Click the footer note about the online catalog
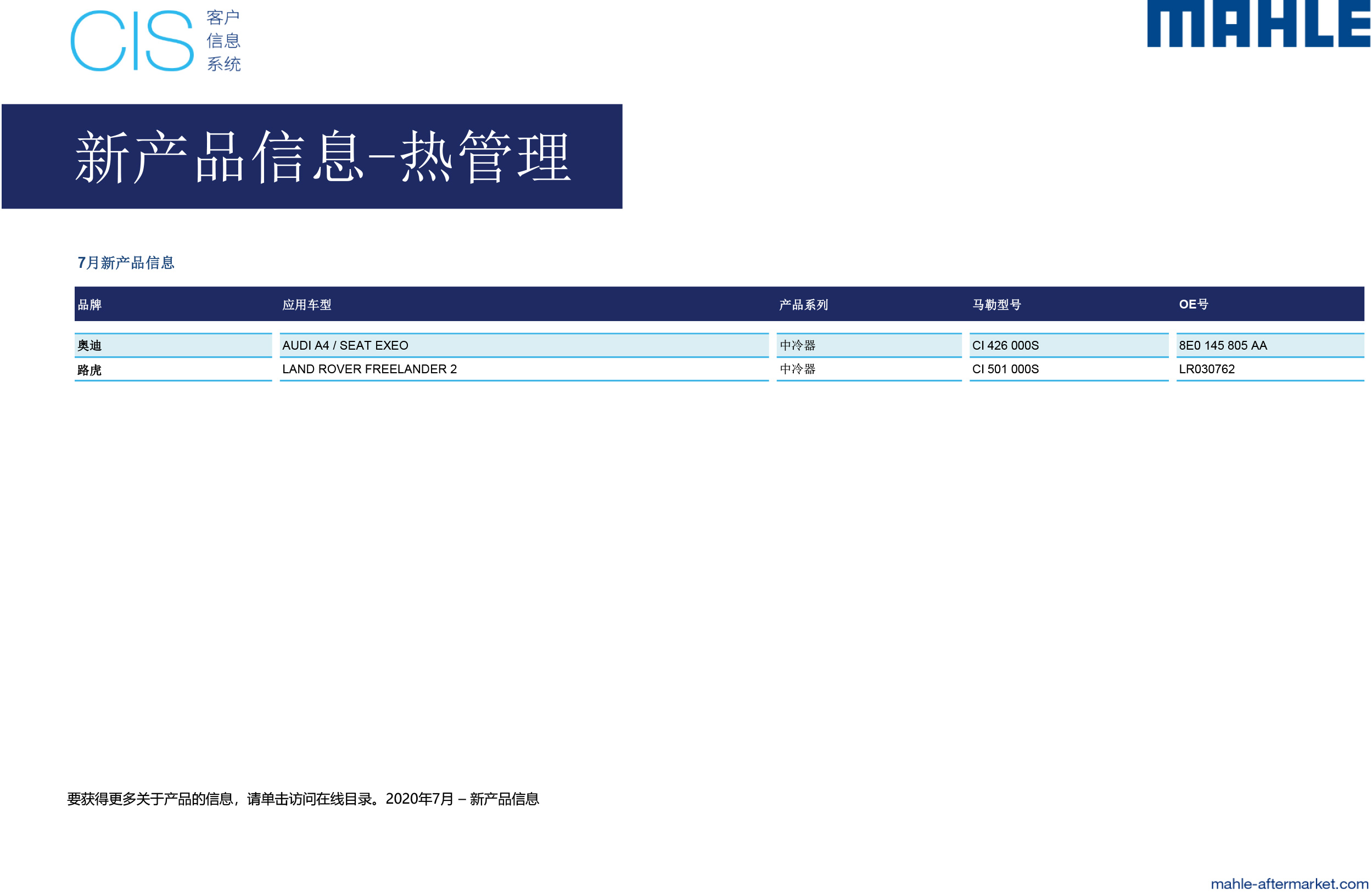This screenshot has height=892, width=1372. point(303,799)
